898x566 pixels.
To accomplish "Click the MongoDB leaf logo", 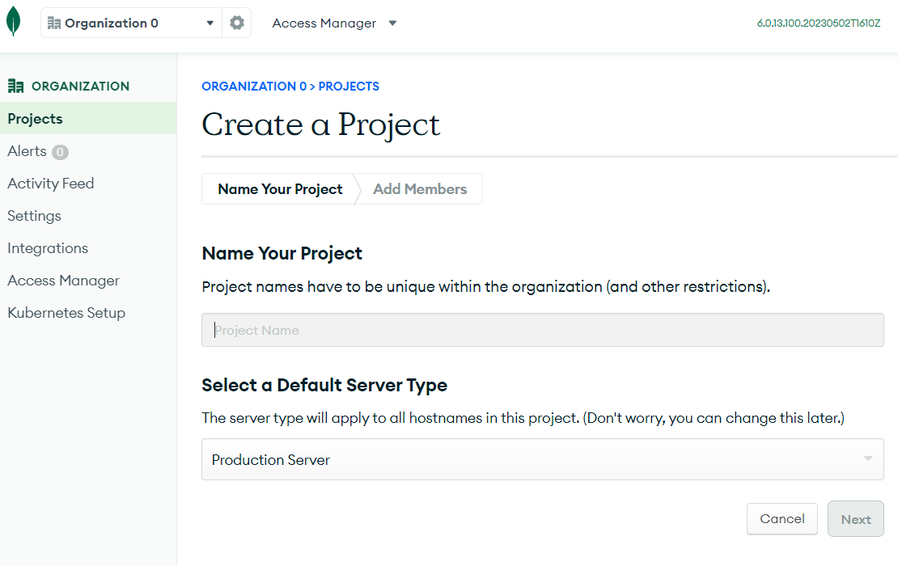I will (x=13, y=22).
